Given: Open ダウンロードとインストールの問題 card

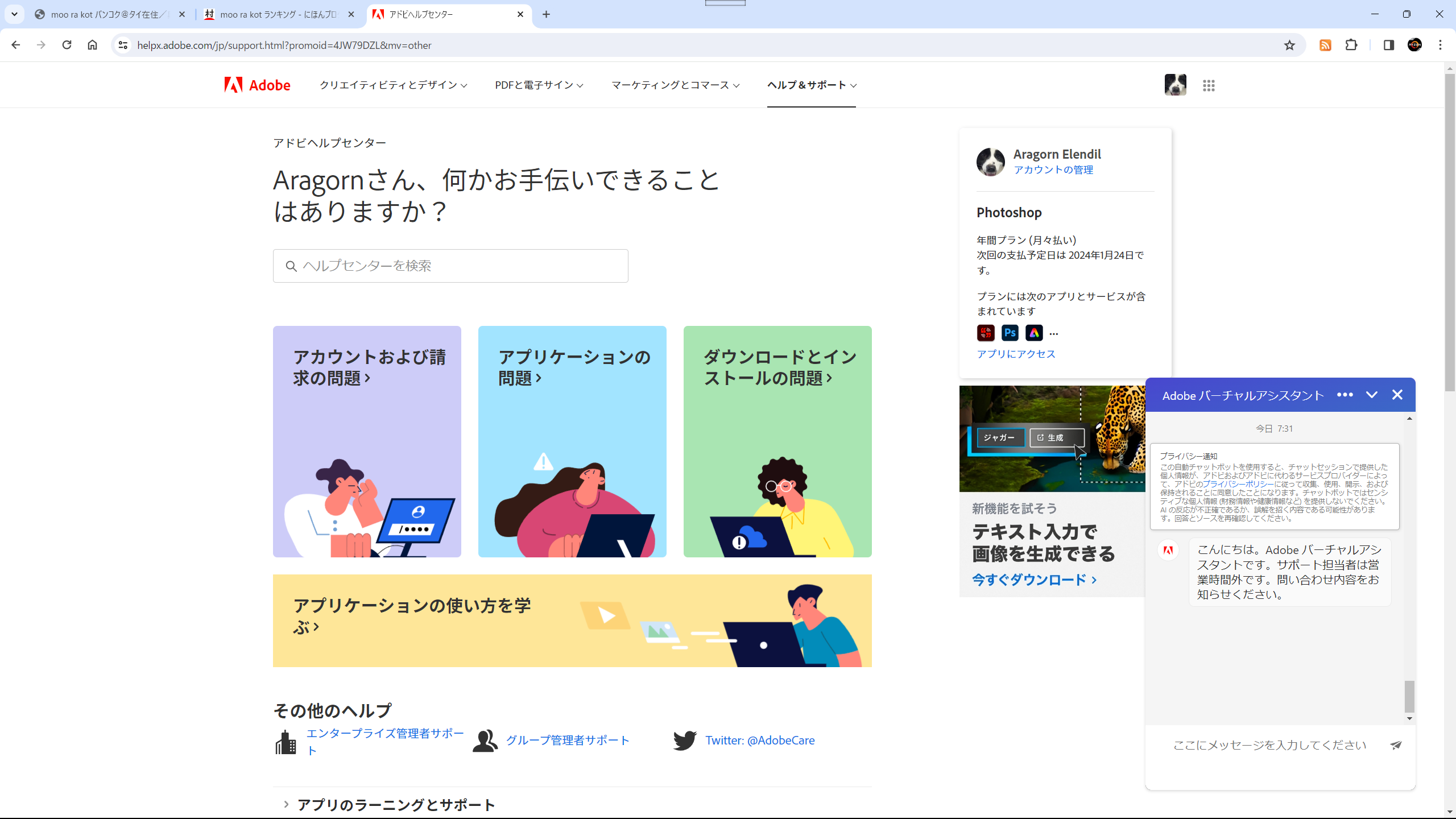Looking at the screenshot, I should (x=777, y=441).
